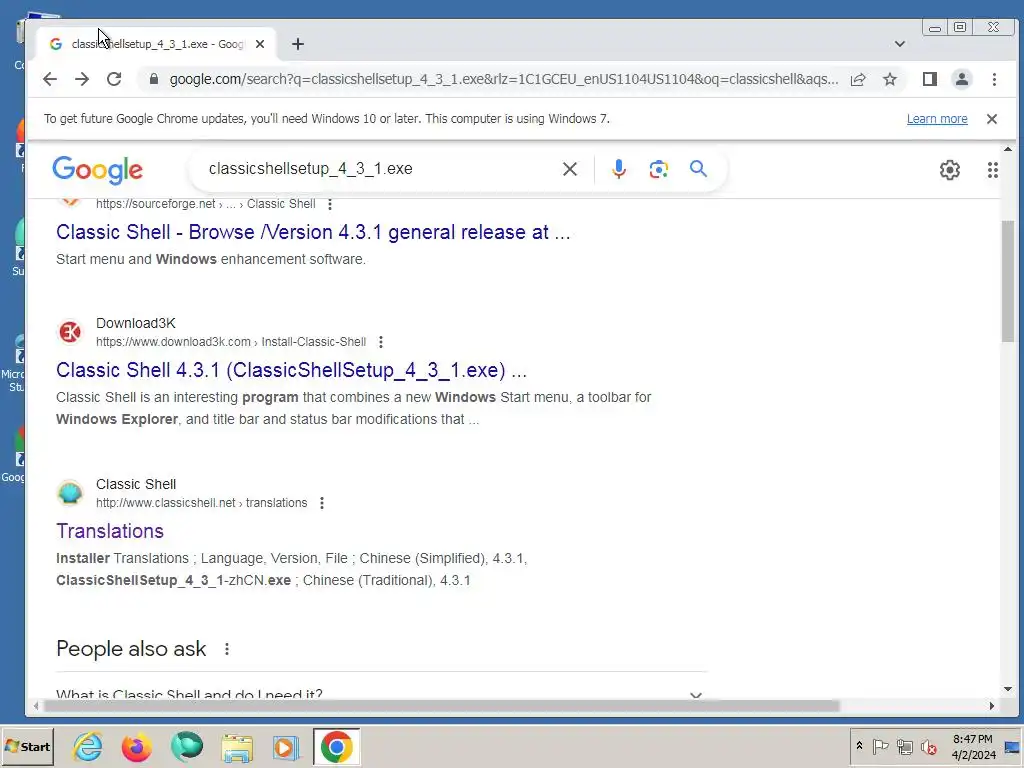Launch Internet Explorer from taskbar
The width and height of the screenshot is (1024, 768).
[88, 746]
